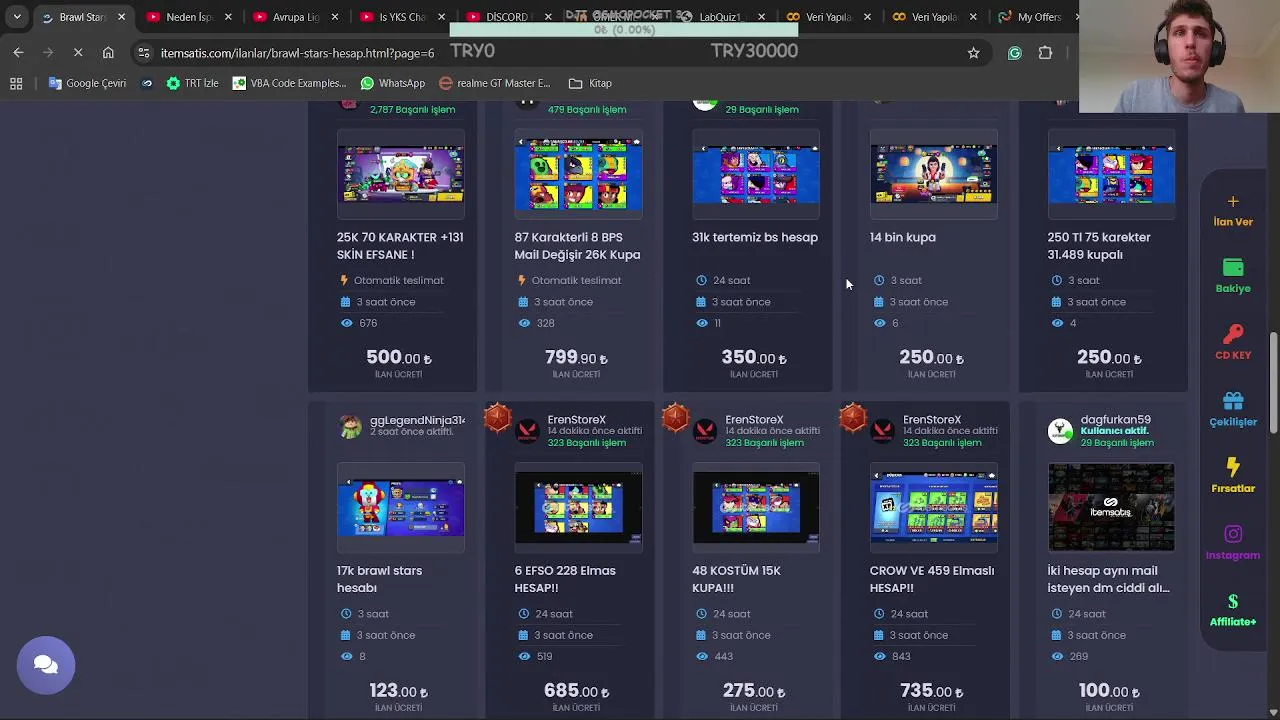This screenshot has width=1280, height=720.
Task: Open the Bakiye wallet icon
Action: (x=1233, y=267)
